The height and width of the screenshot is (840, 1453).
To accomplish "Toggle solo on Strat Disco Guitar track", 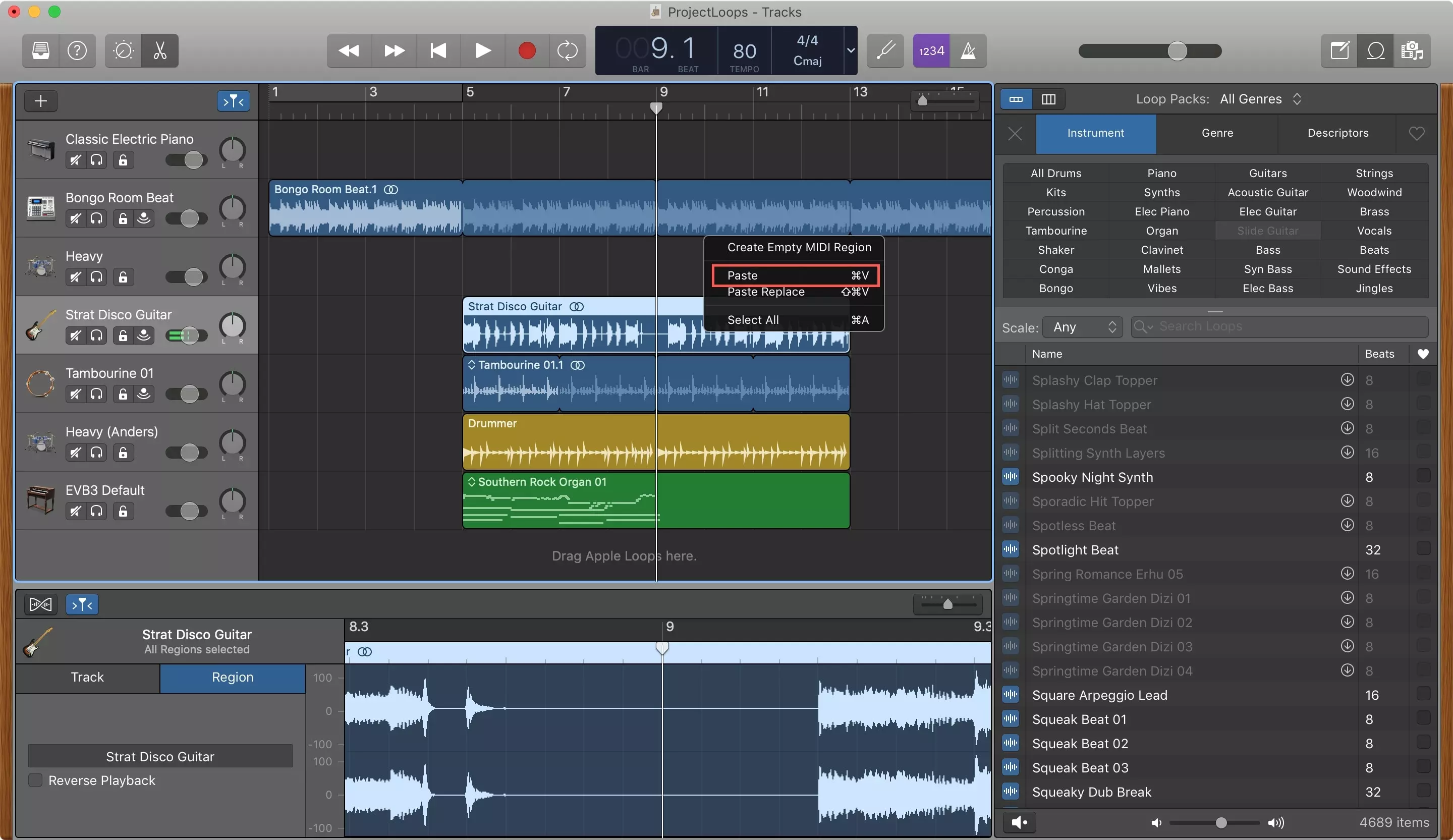I will pos(97,335).
